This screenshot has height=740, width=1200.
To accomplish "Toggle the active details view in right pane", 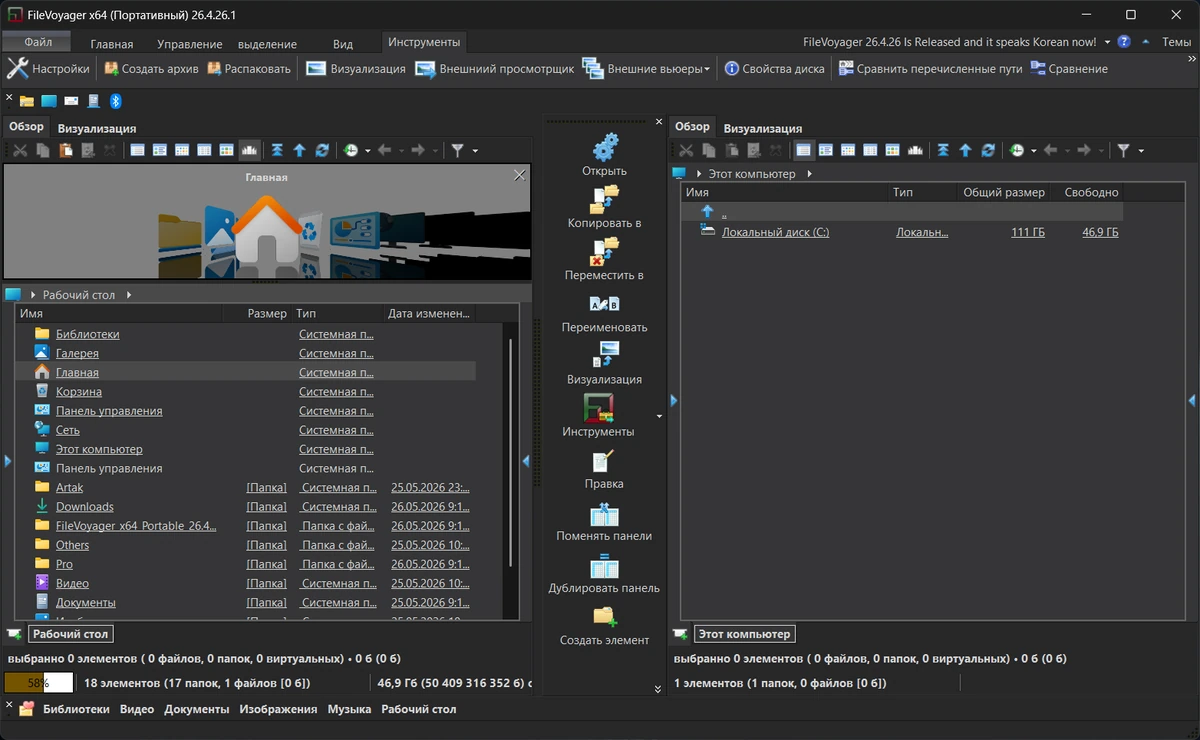I will (803, 150).
